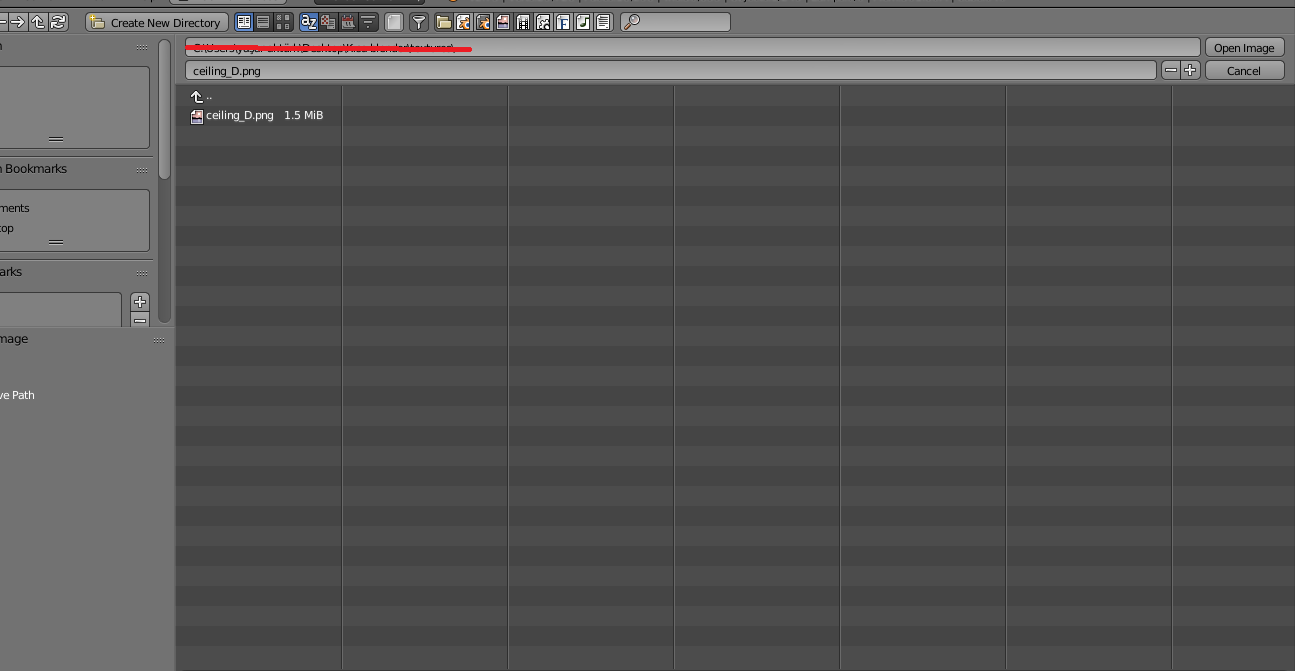Increment the file name number
The height and width of the screenshot is (671, 1295).
(x=1190, y=71)
